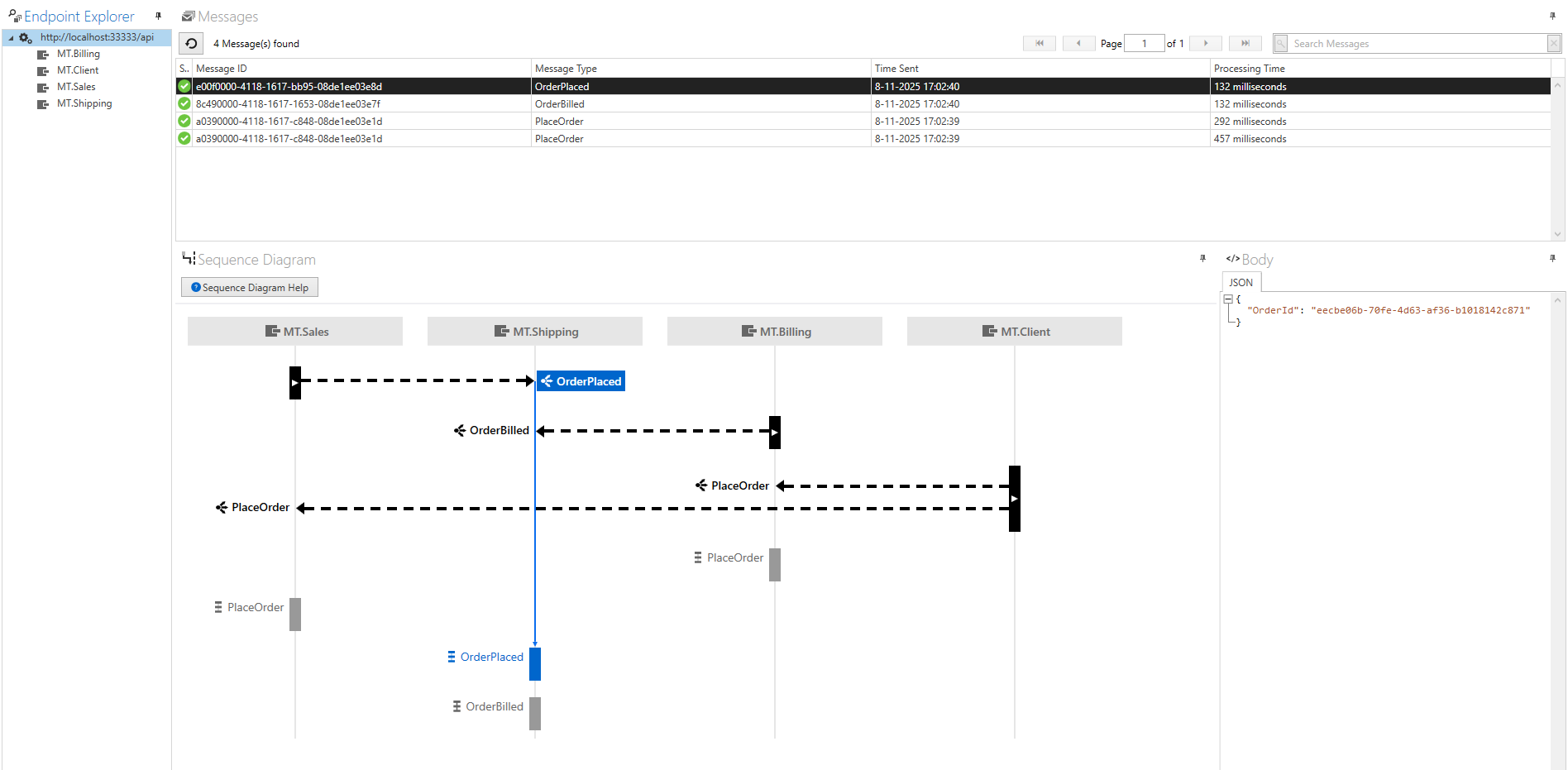Toggle the Sequence Diagram panel pin
Screen dimensions: 1568x770
pos(1202,259)
